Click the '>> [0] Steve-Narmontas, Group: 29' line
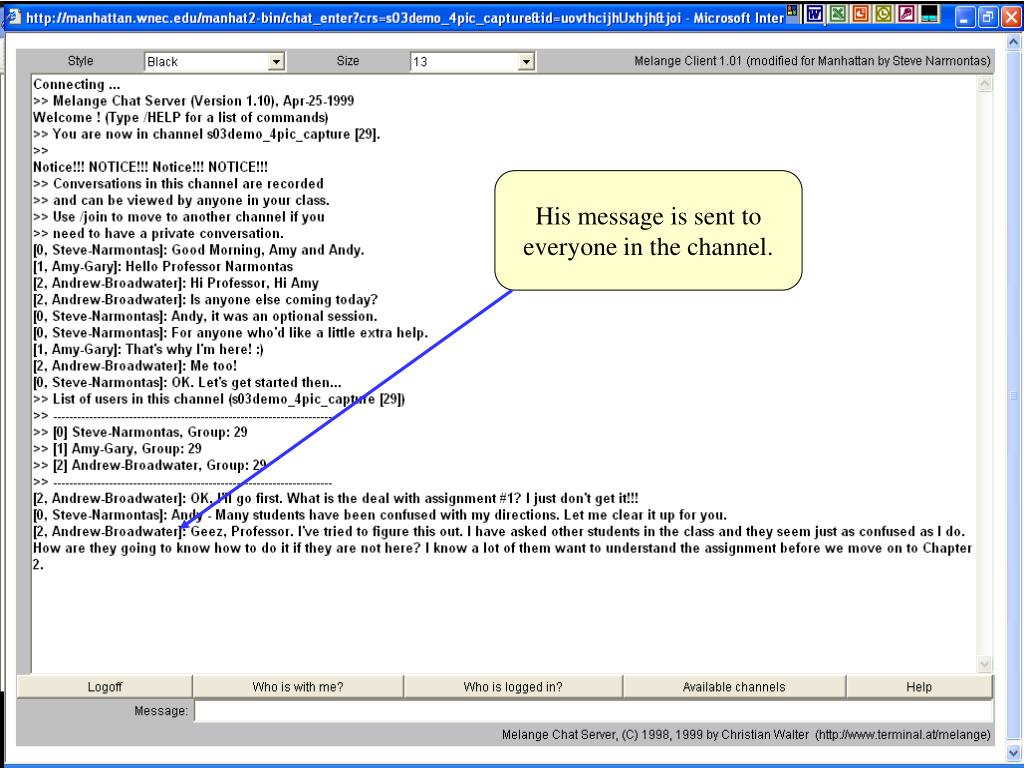 click(140, 432)
